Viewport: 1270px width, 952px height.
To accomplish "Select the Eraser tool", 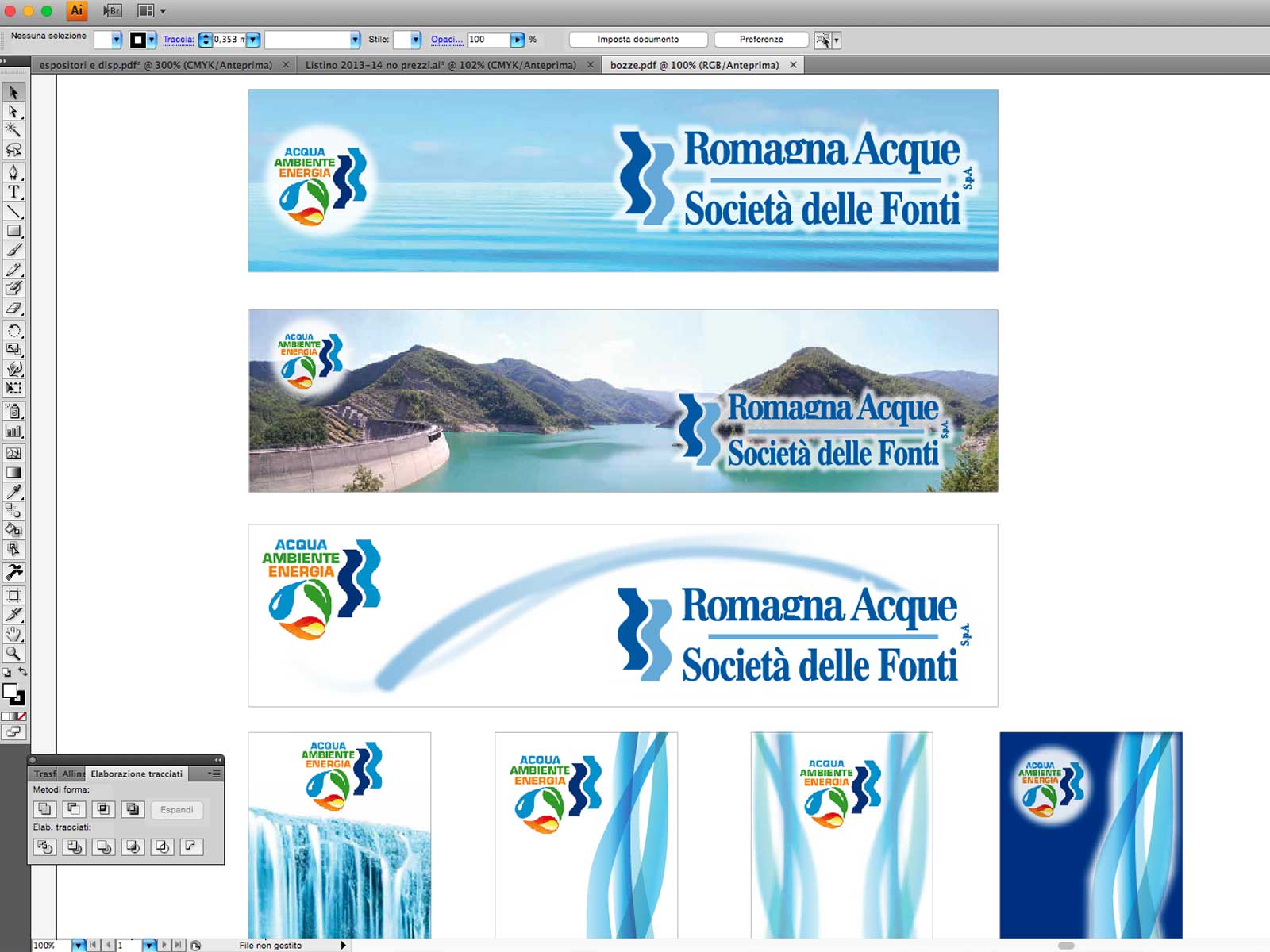I will coord(13,308).
